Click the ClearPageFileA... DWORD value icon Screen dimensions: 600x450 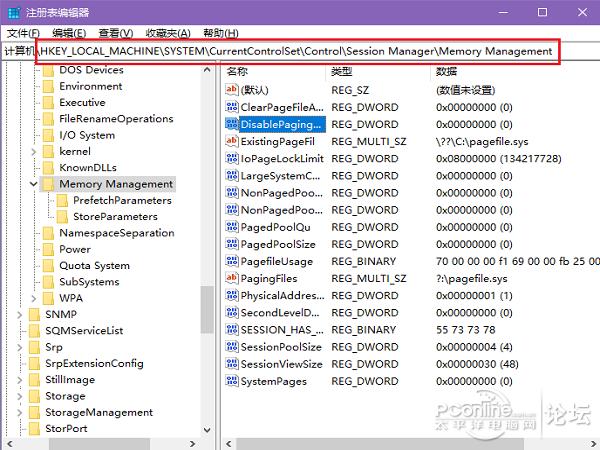click(x=232, y=107)
